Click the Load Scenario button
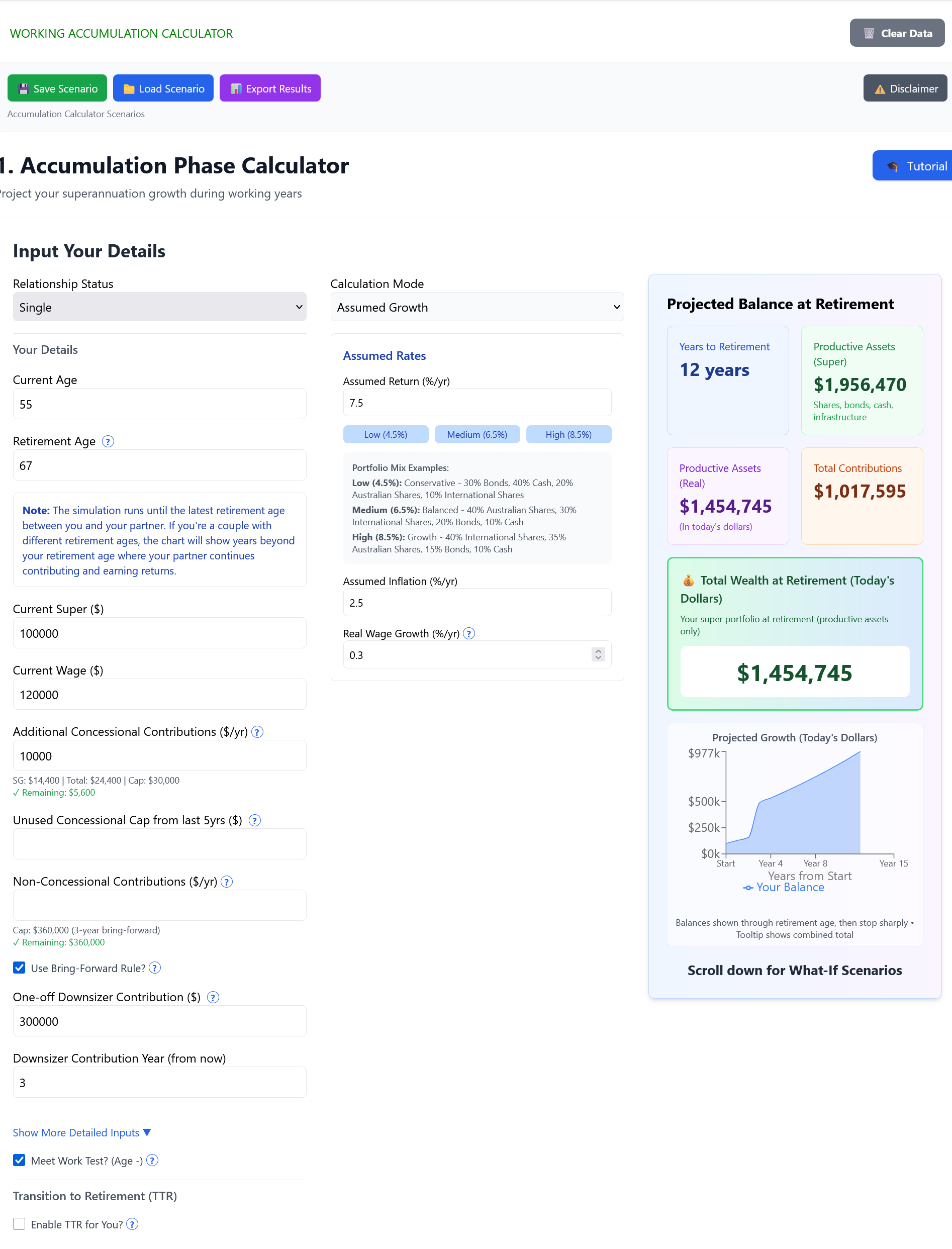 point(163,88)
